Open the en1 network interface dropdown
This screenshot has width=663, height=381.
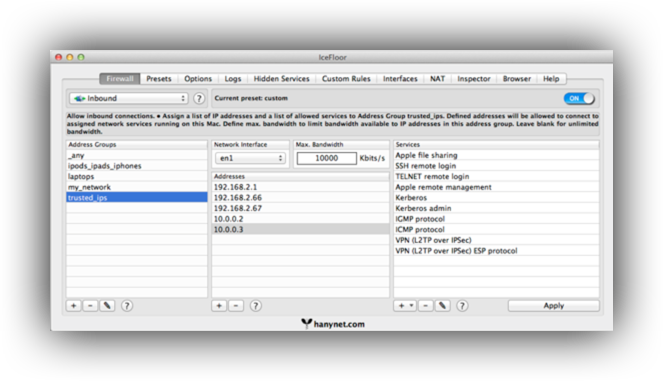(250, 158)
